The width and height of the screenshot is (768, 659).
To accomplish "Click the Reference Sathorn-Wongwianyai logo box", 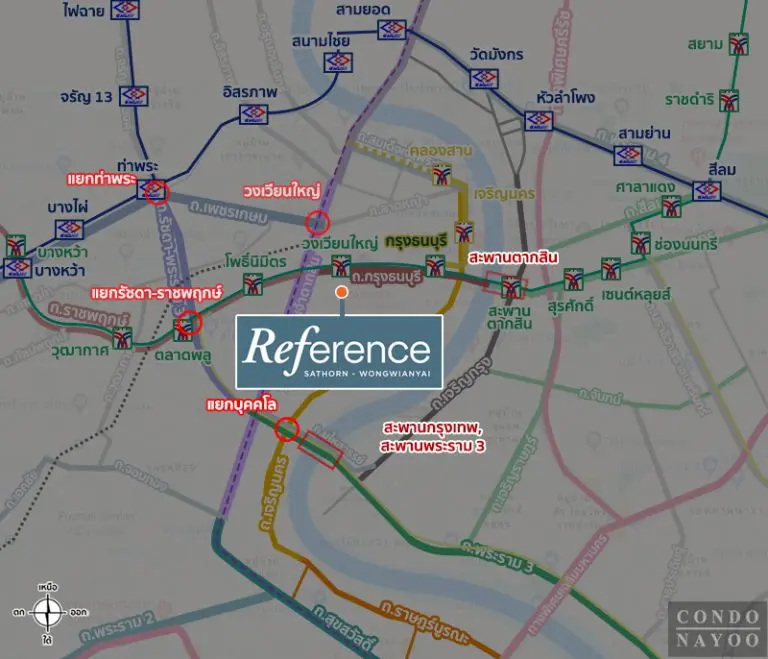I will pyautogui.click(x=339, y=352).
